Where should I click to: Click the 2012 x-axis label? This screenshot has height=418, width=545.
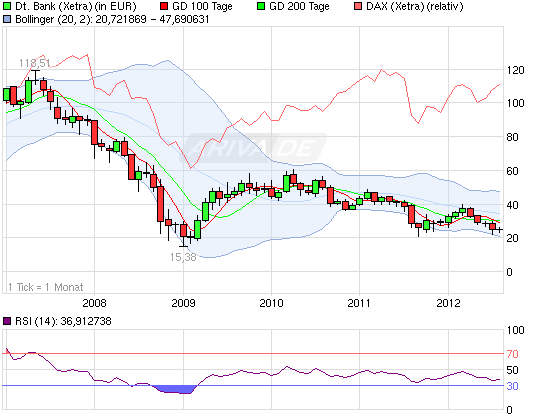pos(448,303)
